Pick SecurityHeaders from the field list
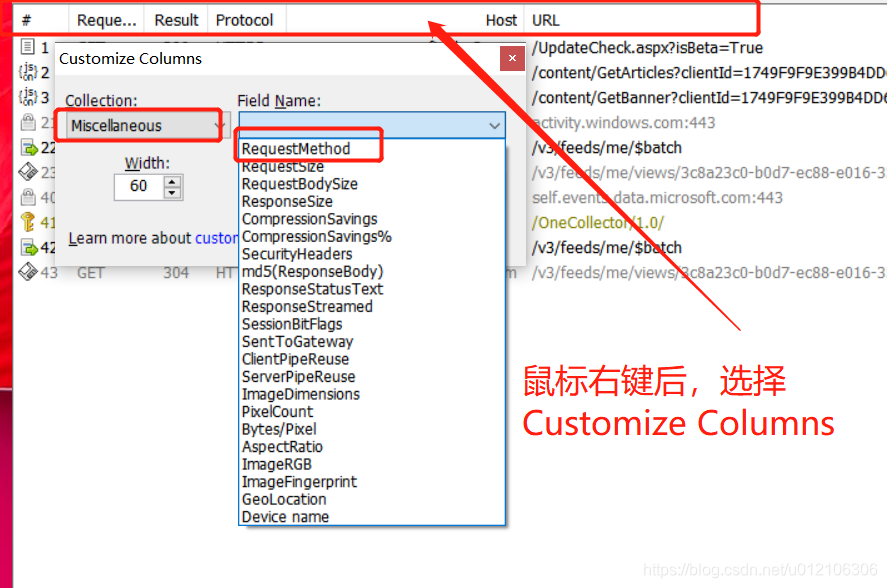This screenshot has height=588, width=887. [297, 254]
